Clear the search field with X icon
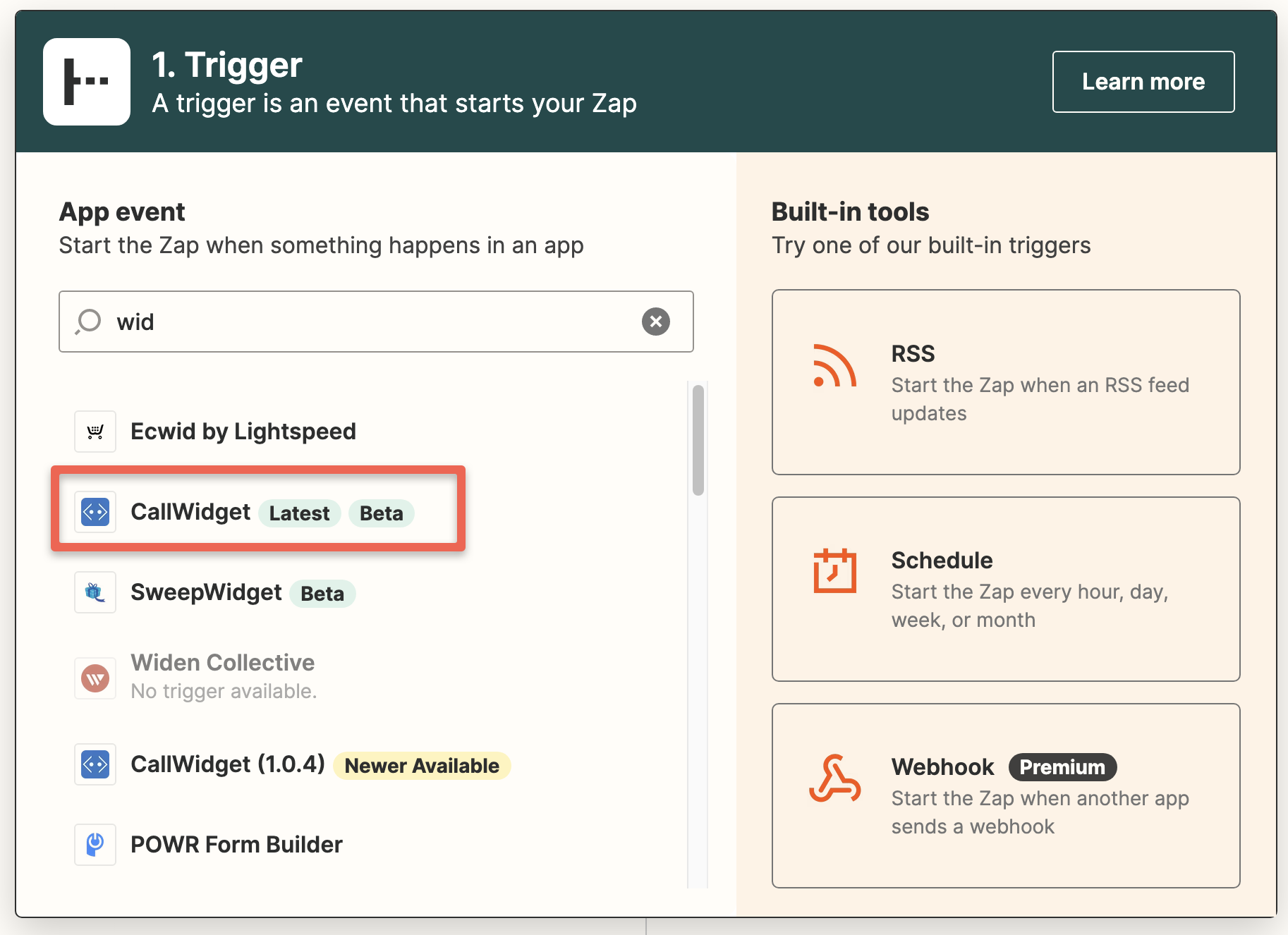Viewport: 1288px width, 935px height. click(655, 322)
